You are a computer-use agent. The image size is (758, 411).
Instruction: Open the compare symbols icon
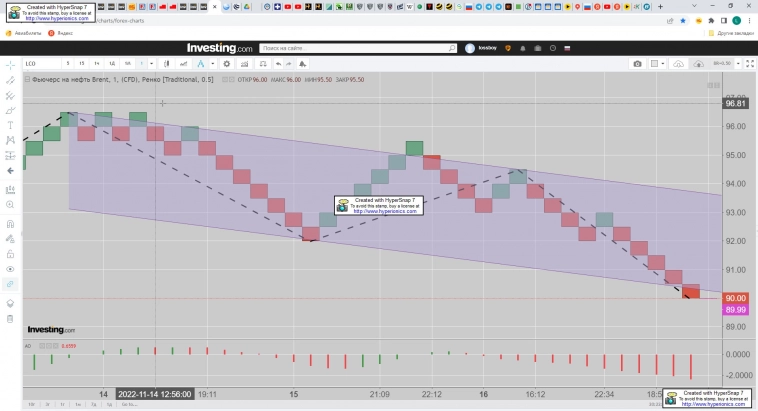184,64
